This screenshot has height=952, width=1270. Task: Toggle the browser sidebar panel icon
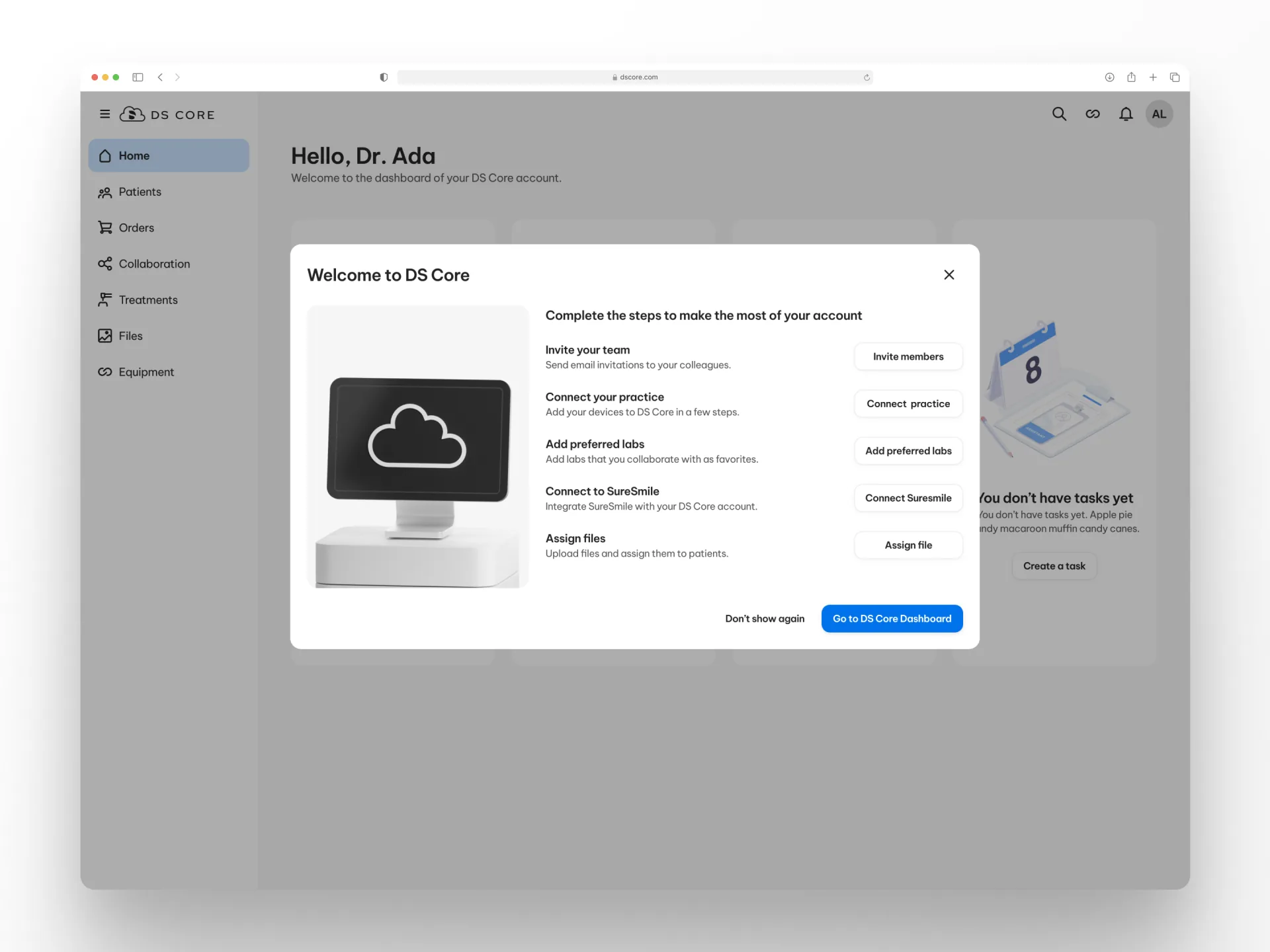tap(138, 77)
